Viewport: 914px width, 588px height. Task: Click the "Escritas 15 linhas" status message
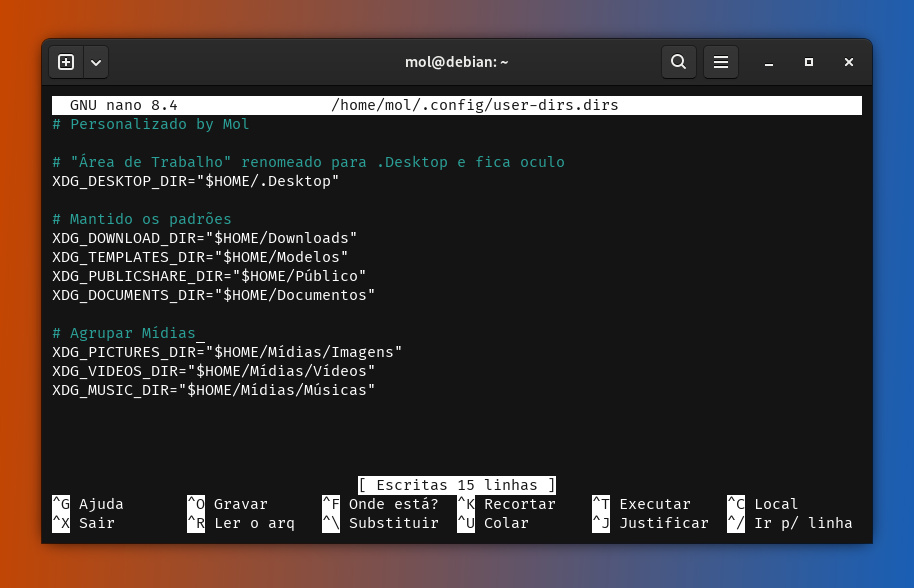click(x=456, y=485)
